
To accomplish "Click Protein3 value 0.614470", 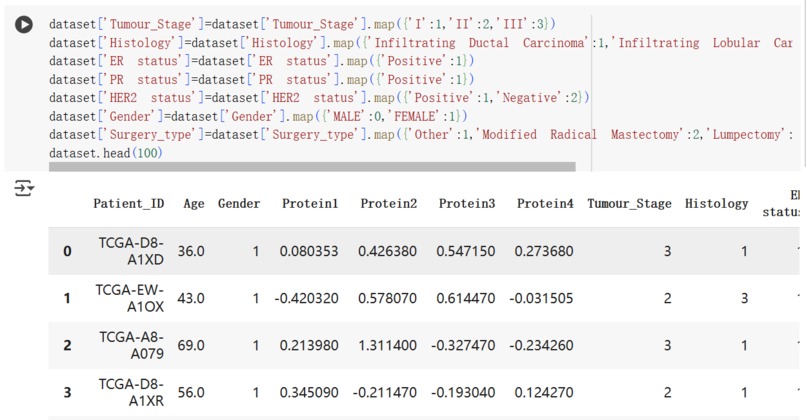I will coord(466,298).
